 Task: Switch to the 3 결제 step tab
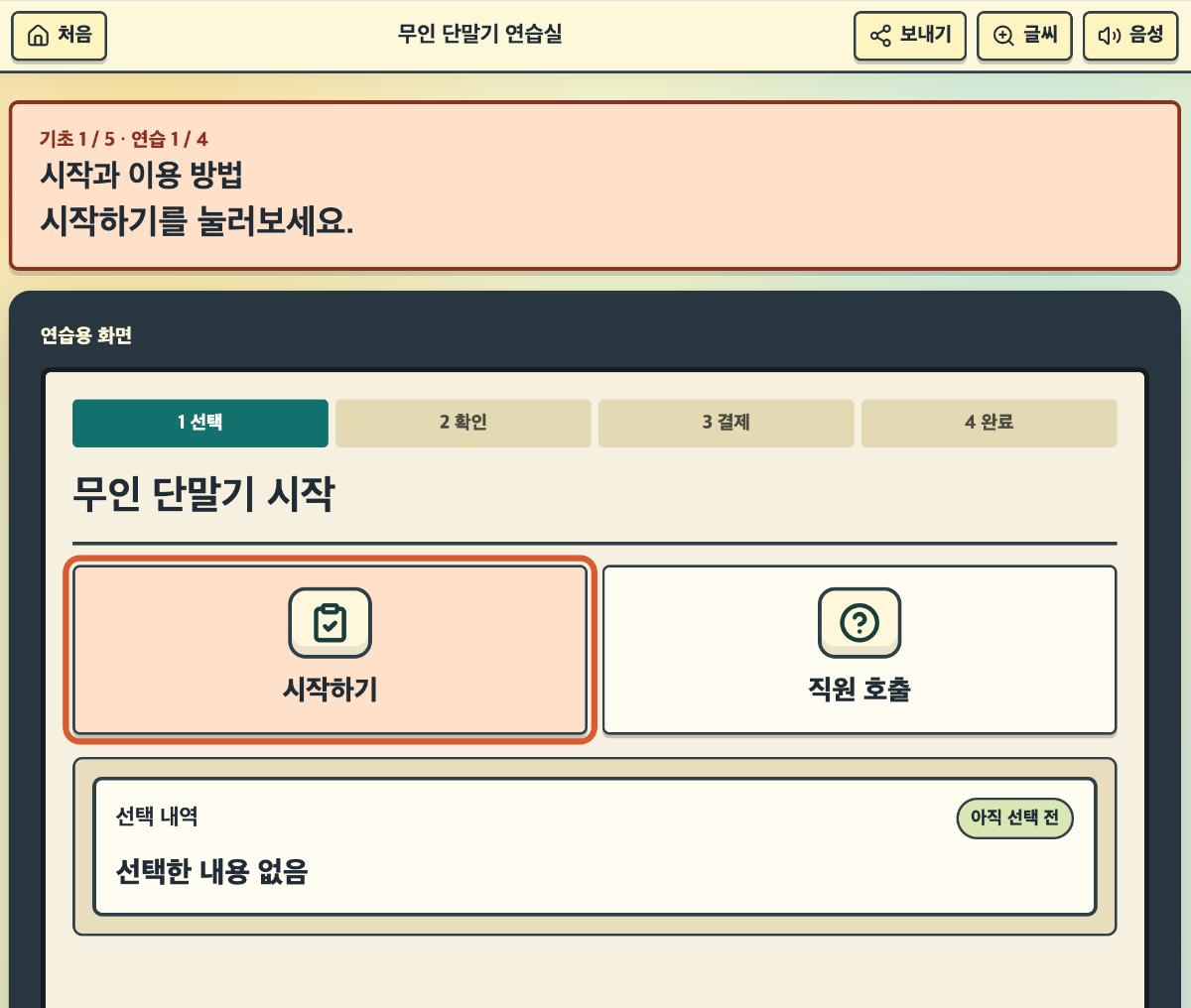pos(727,423)
